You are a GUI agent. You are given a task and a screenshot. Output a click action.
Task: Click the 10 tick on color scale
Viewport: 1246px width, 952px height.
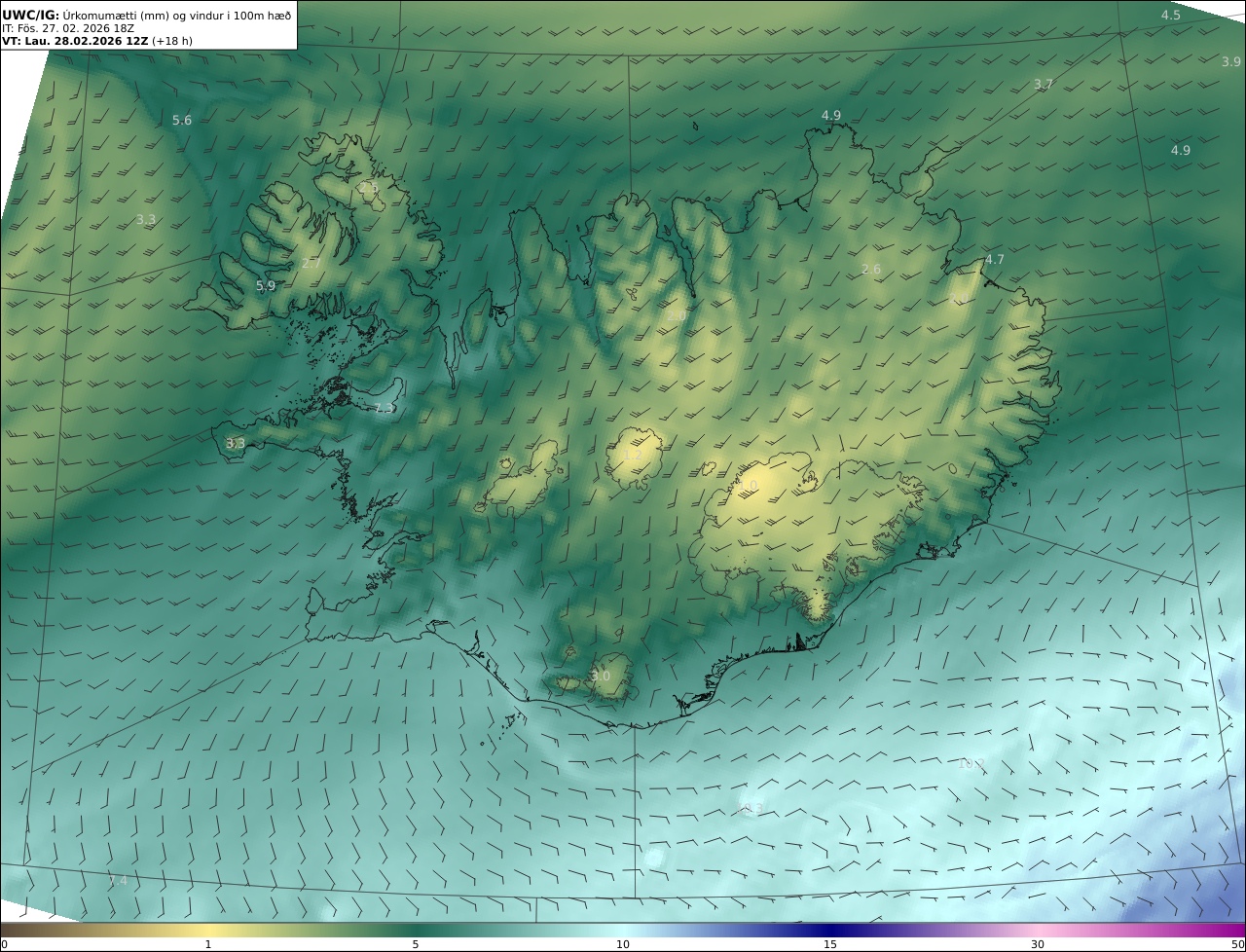[623, 944]
